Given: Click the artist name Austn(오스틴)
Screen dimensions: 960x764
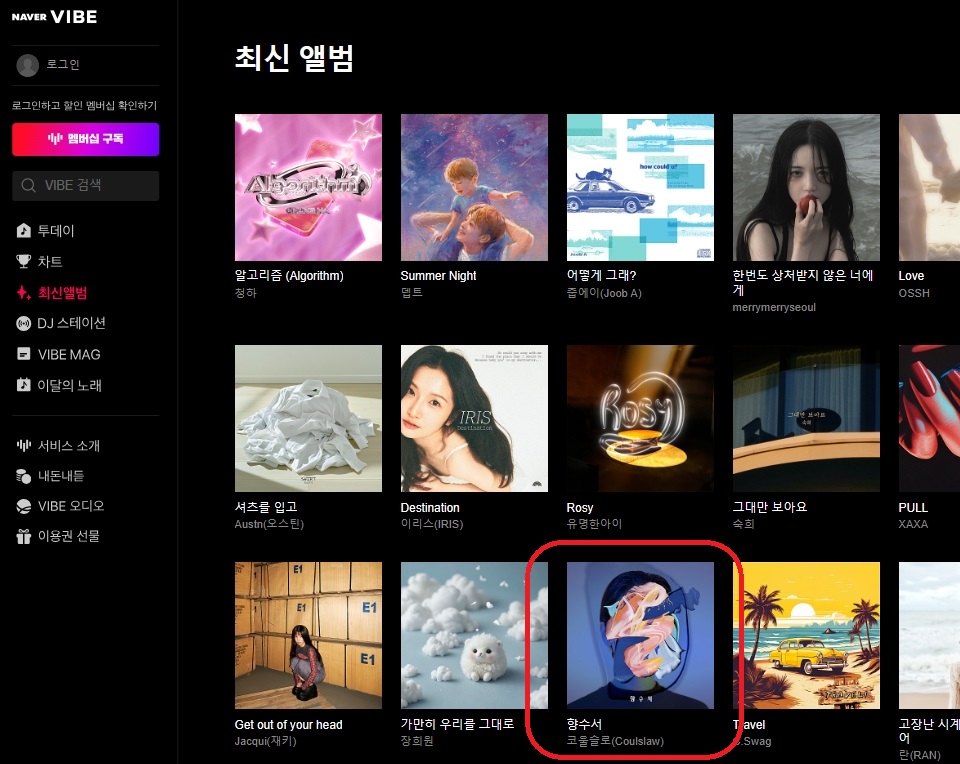Looking at the screenshot, I should (x=269, y=524).
